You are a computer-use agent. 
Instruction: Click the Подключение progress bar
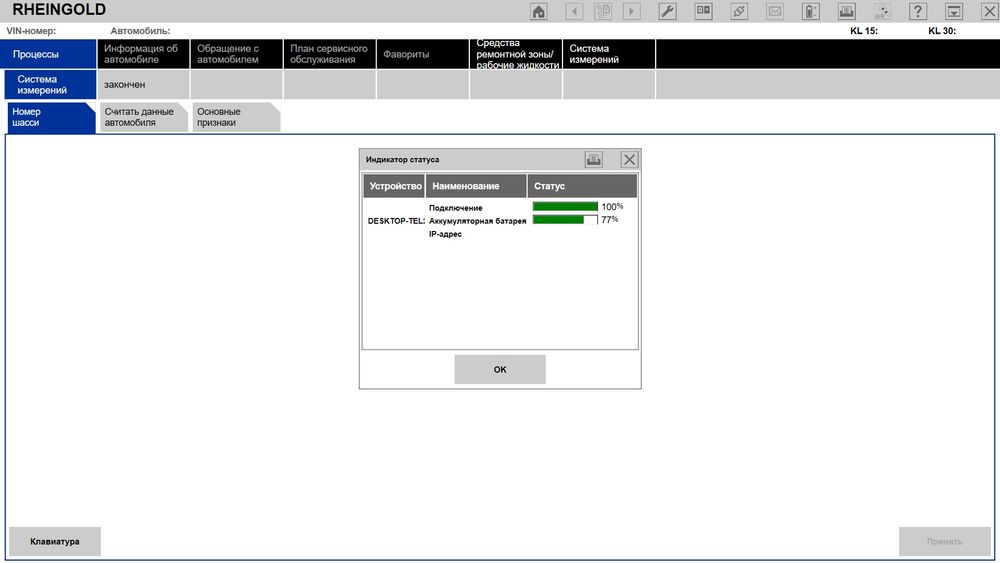[565, 207]
